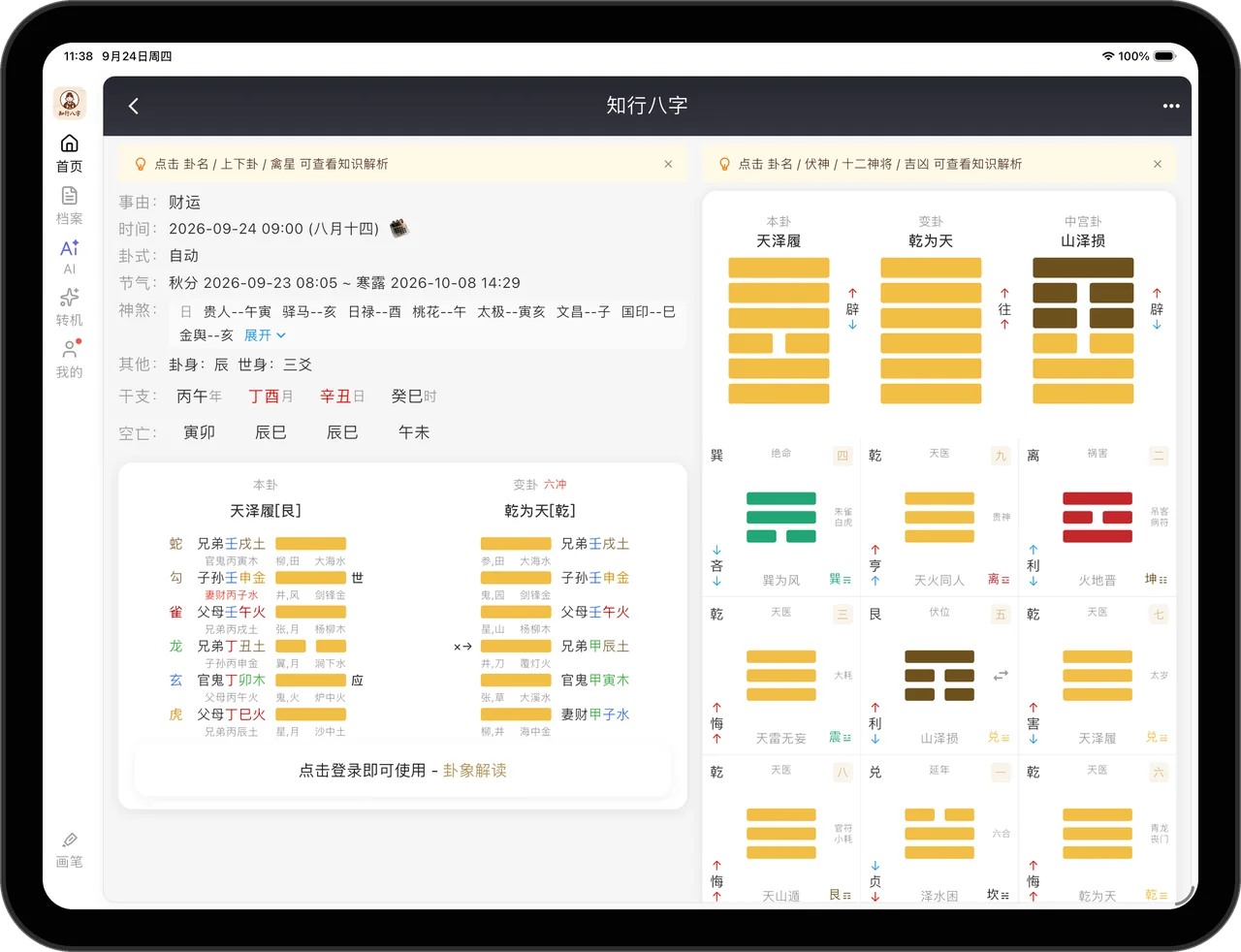1241x952 pixels.
Task: Select the 本卦 天泽履 hexagram graphic
Action: pos(779,331)
